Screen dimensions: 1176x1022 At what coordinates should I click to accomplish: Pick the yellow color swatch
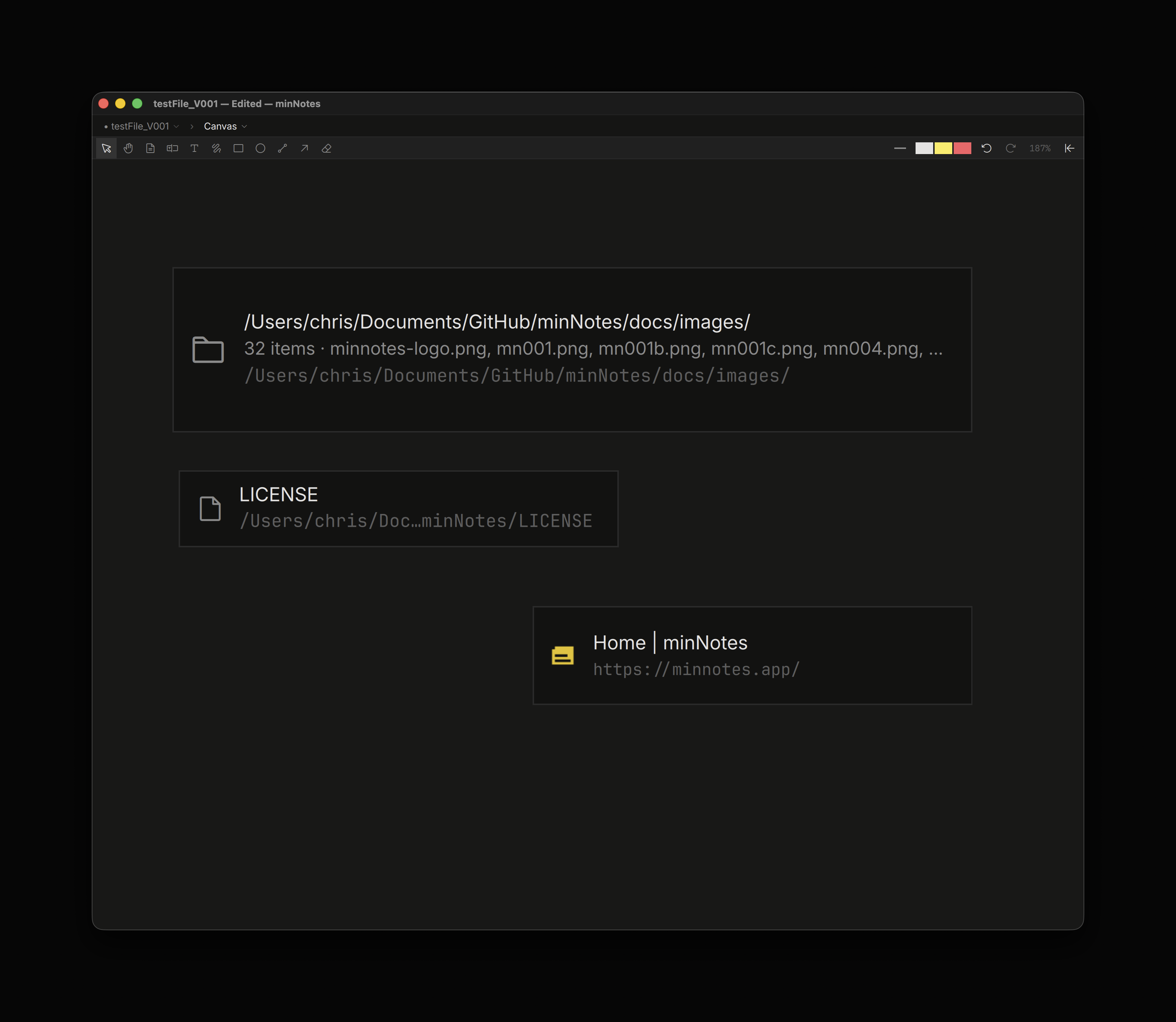[943, 148]
